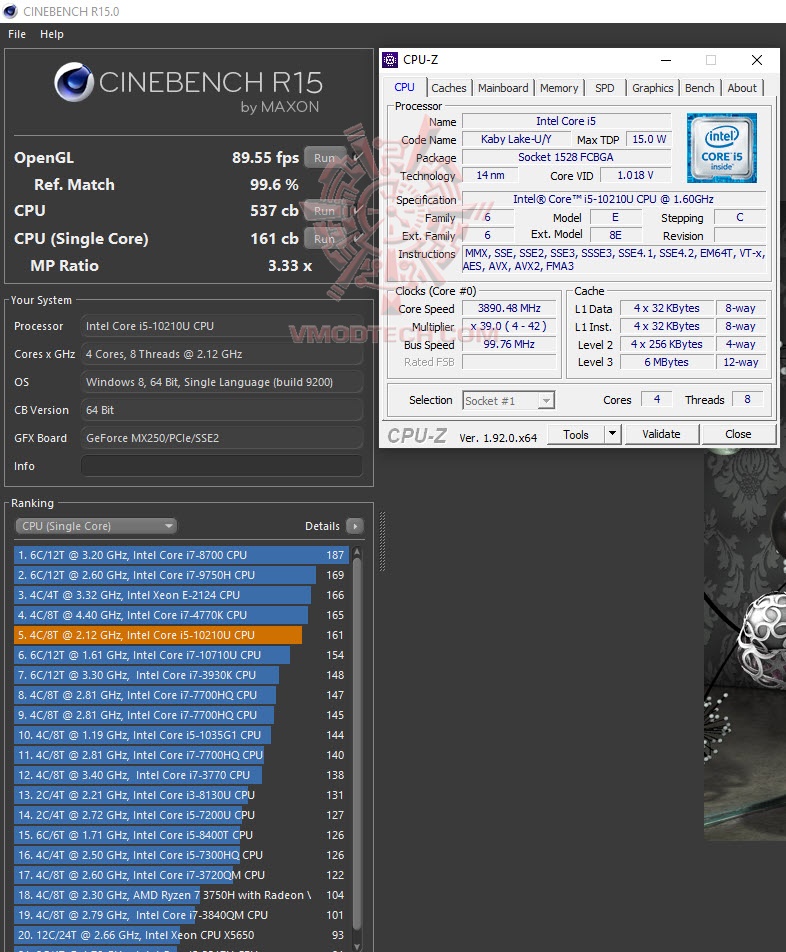Select ranking row Intel Core i7-3770 CPU
This screenshot has width=786, height=952.
(x=181, y=775)
